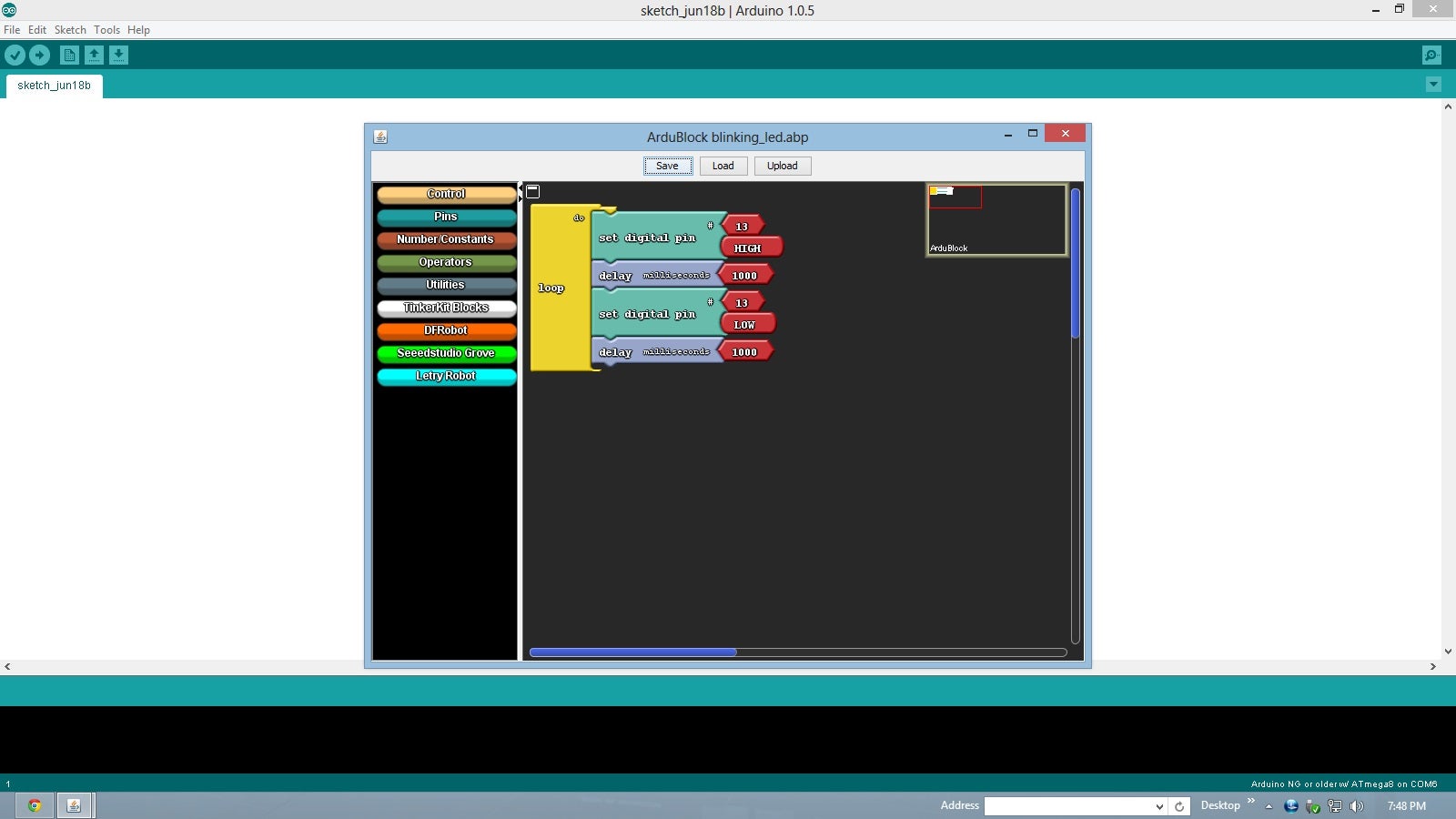This screenshot has height=819, width=1456.
Task: Click the Open sketch toolbar icon
Action: pyautogui.click(x=95, y=55)
